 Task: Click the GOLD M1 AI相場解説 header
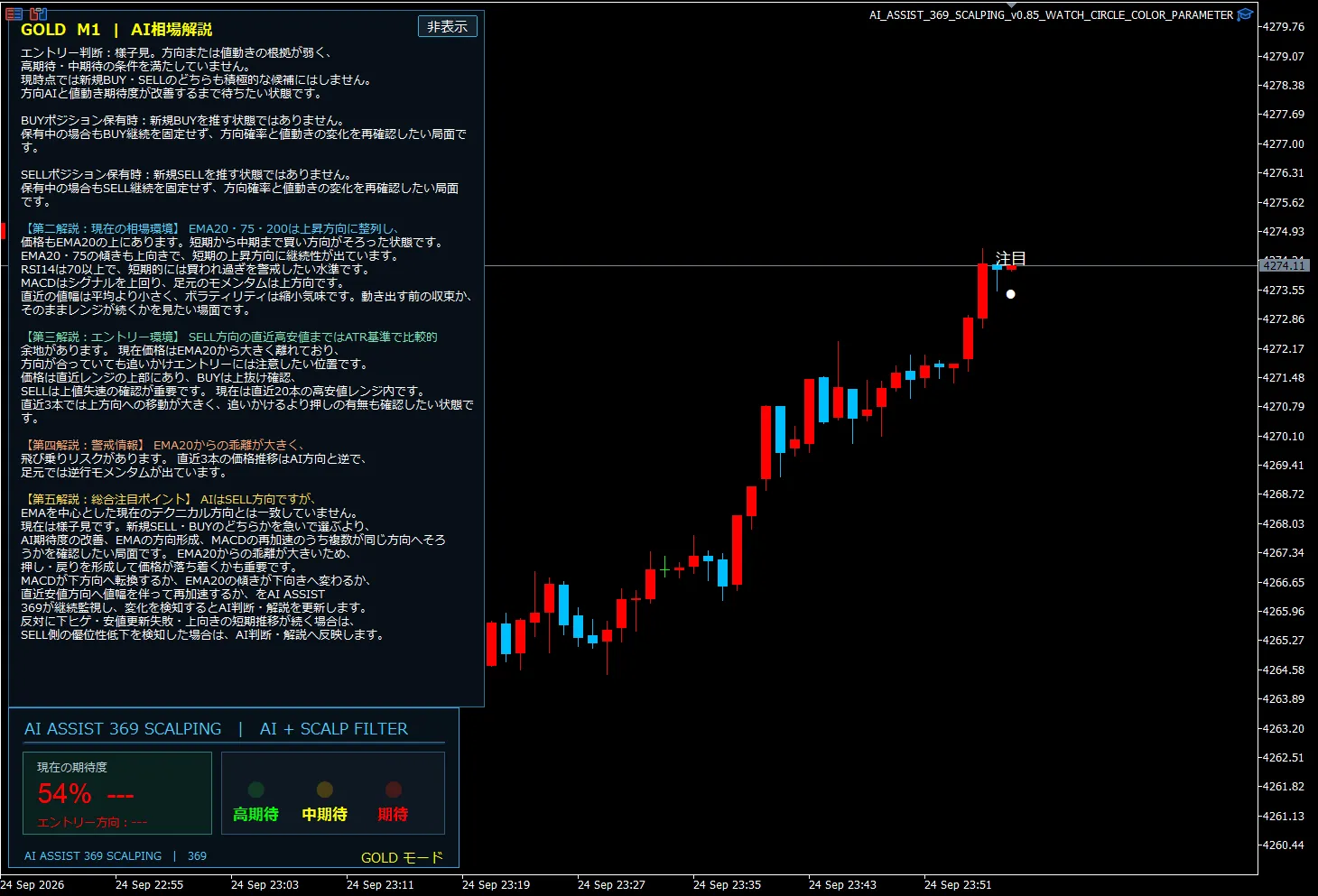click(x=116, y=30)
